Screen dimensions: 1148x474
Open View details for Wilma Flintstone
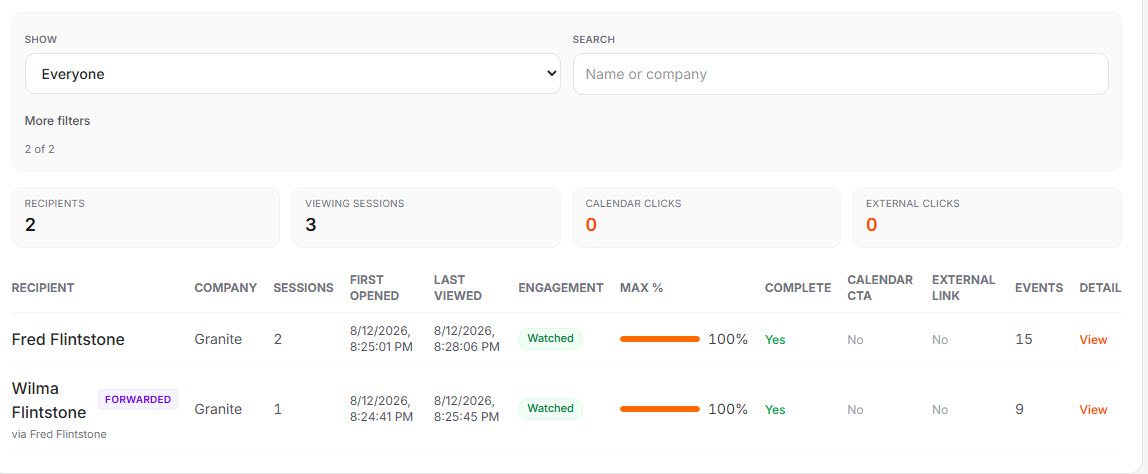tap(1093, 410)
